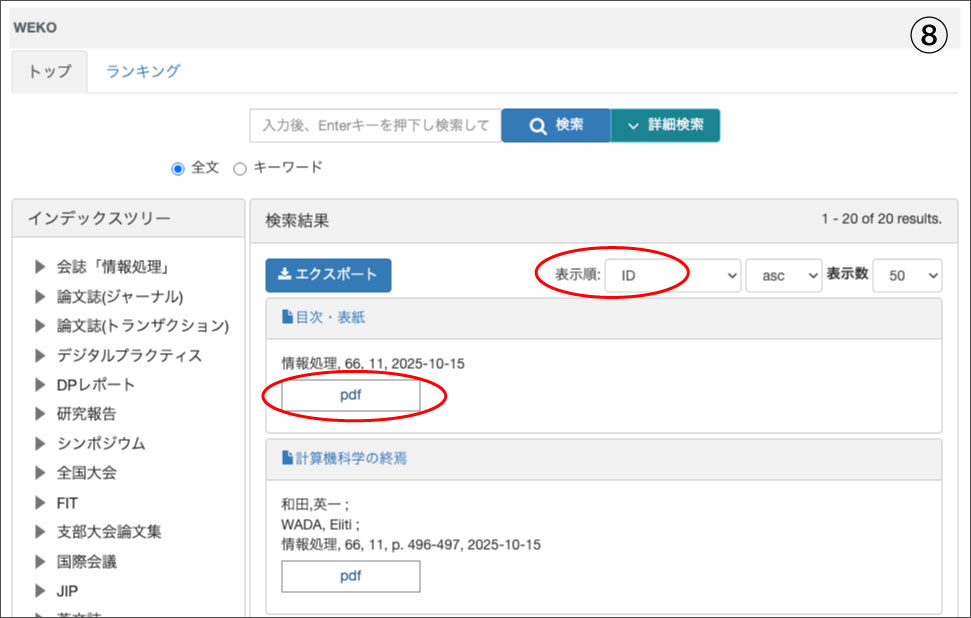
Task: Open the 詳細検索 advanced search
Action: point(665,126)
